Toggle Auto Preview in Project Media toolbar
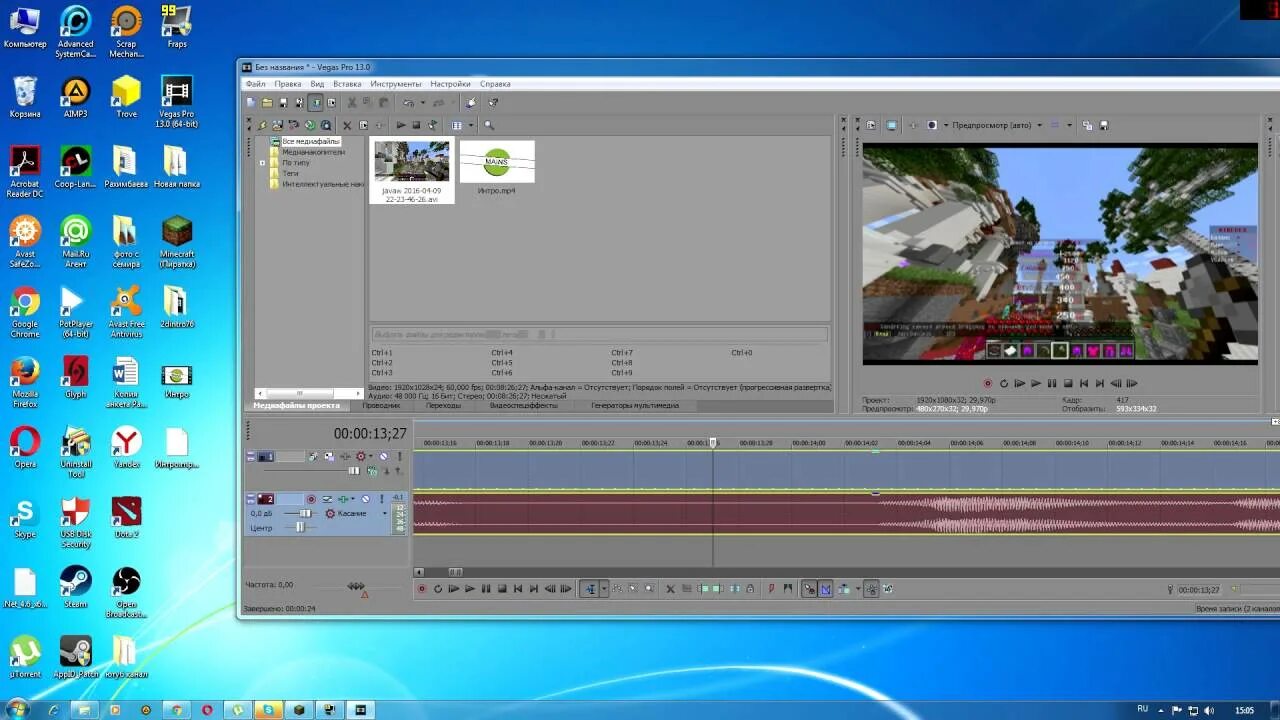 click(433, 125)
